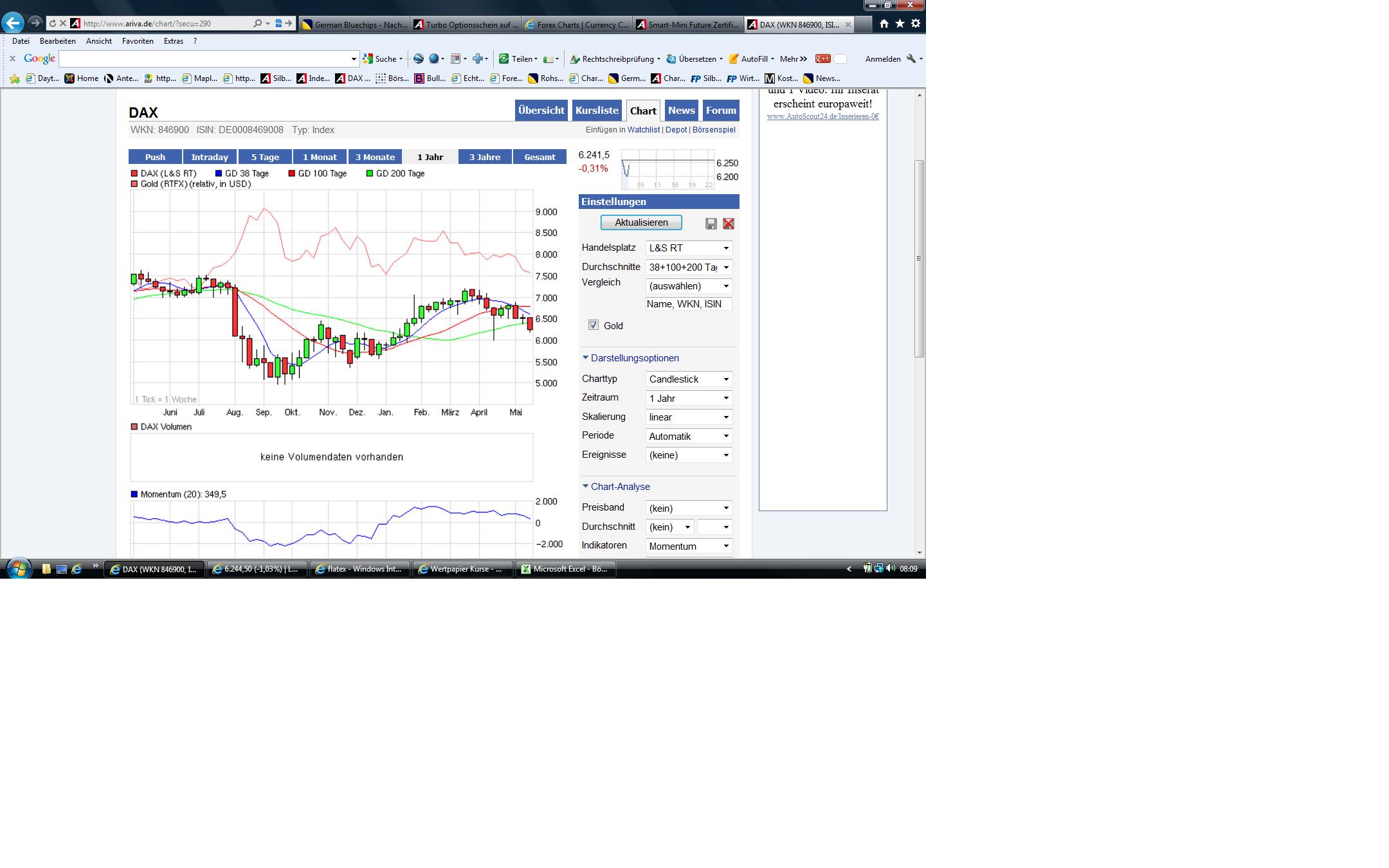This screenshot has width=1389, height=868.
Task: Click the Google +1 button in toolbar
Action: (822, 59)
